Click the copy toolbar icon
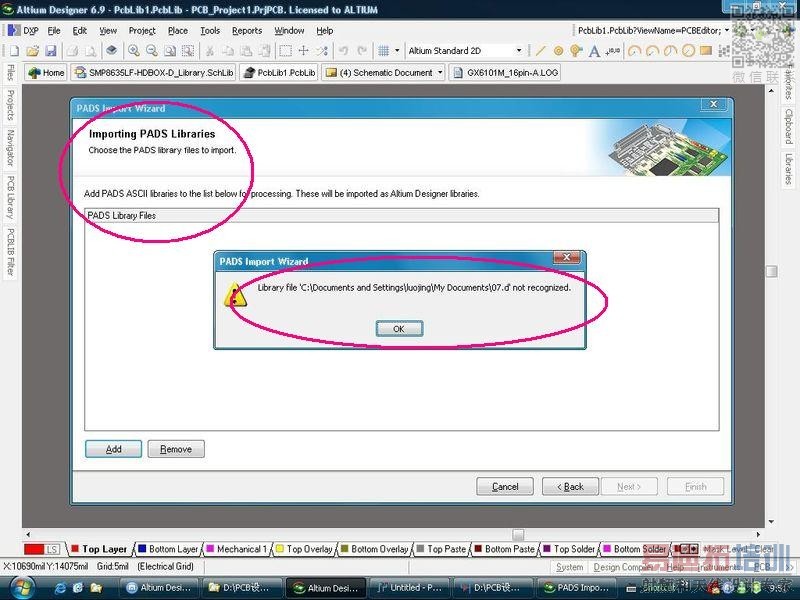The height and width of the screenshot is (600, 800). [228, 51]
